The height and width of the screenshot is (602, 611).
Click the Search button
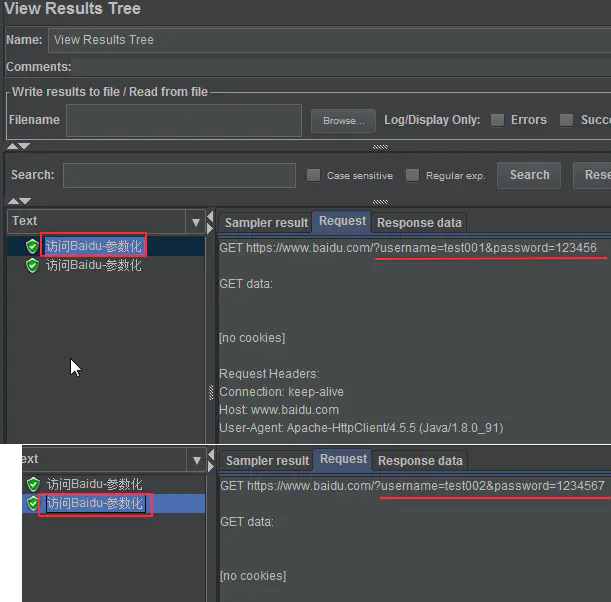coord(529,175)
